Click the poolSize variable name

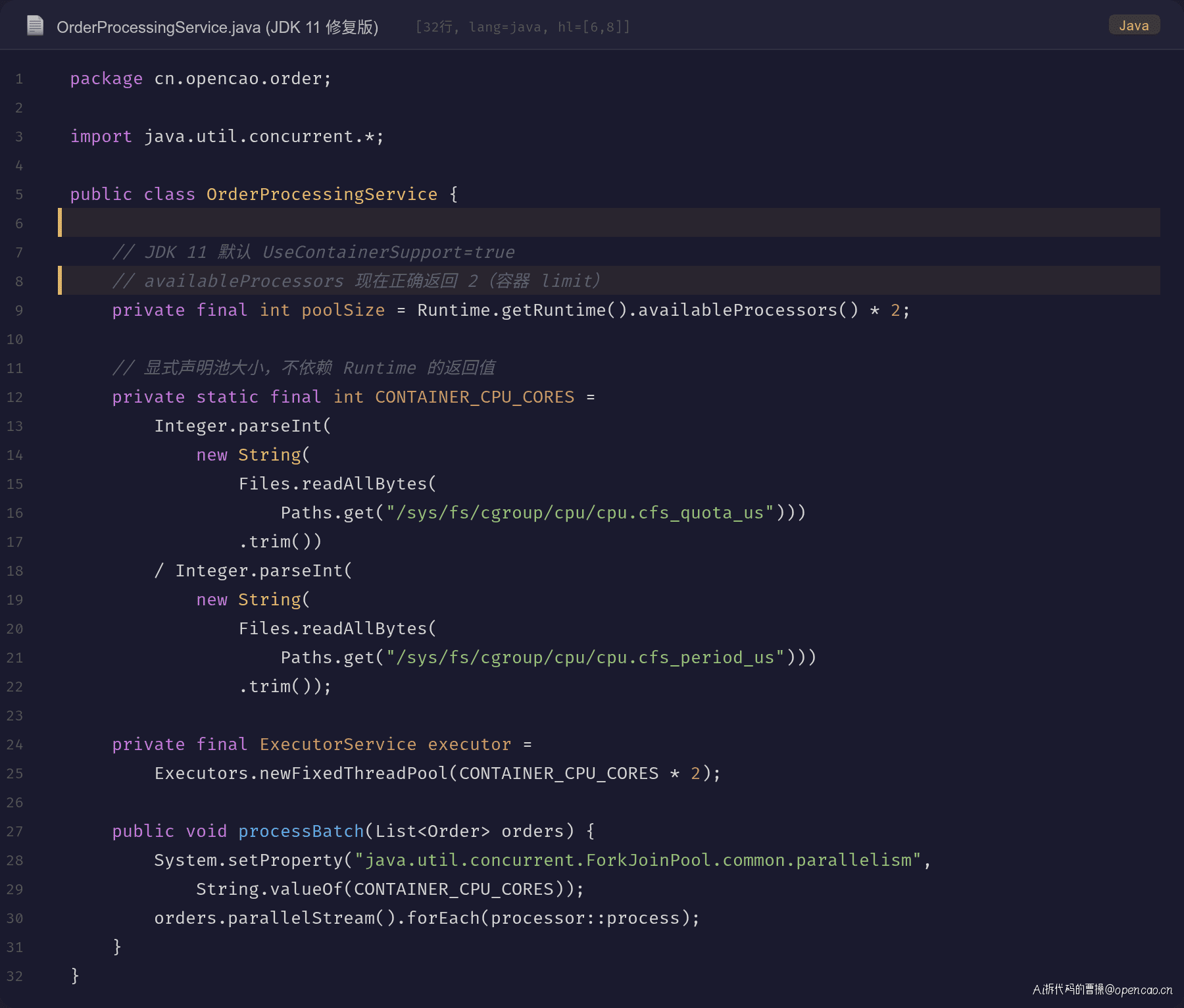(343, 311)
